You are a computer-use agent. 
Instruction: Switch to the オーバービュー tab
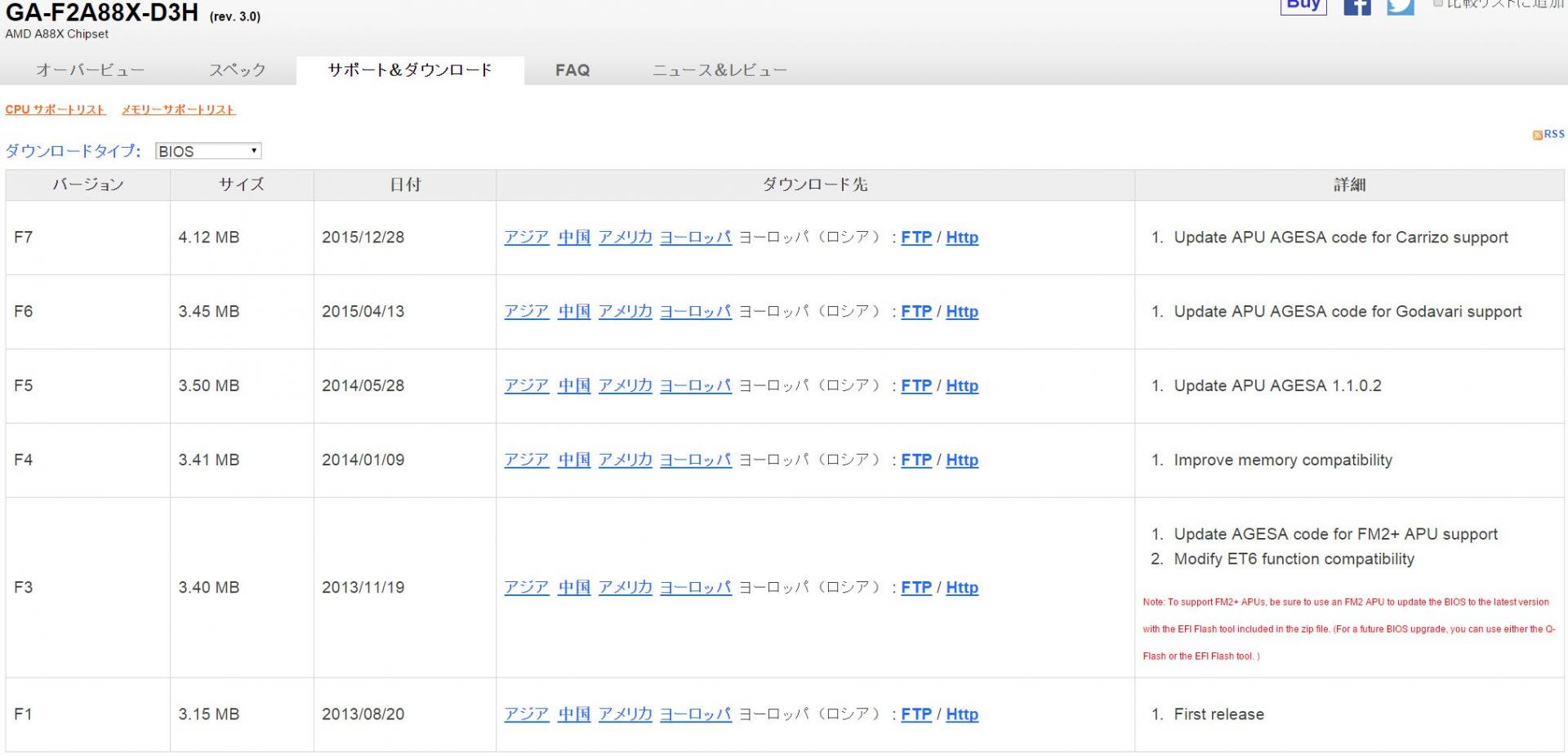pyautogui.click(x=91, y=70)
